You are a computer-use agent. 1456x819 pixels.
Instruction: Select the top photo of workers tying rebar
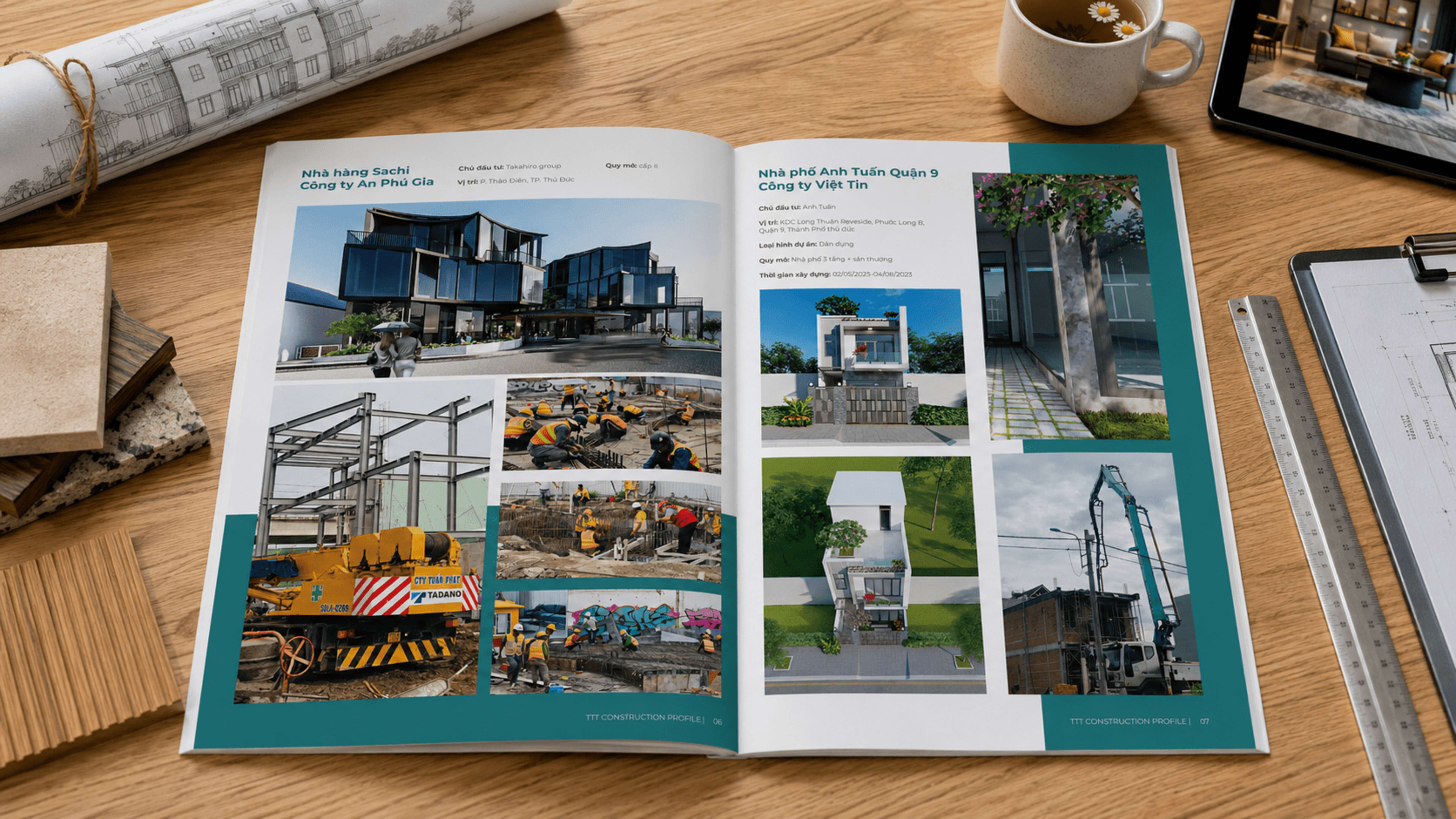tap(613, 425)
